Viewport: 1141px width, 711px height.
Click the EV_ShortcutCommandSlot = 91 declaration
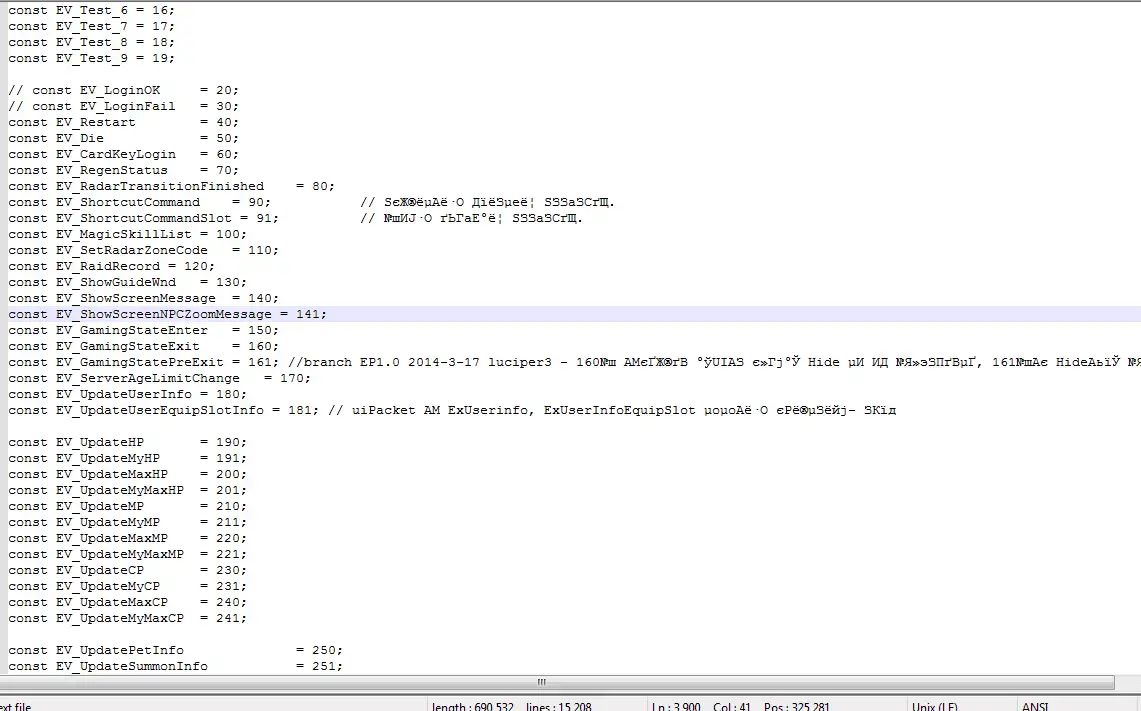[143, 218]
